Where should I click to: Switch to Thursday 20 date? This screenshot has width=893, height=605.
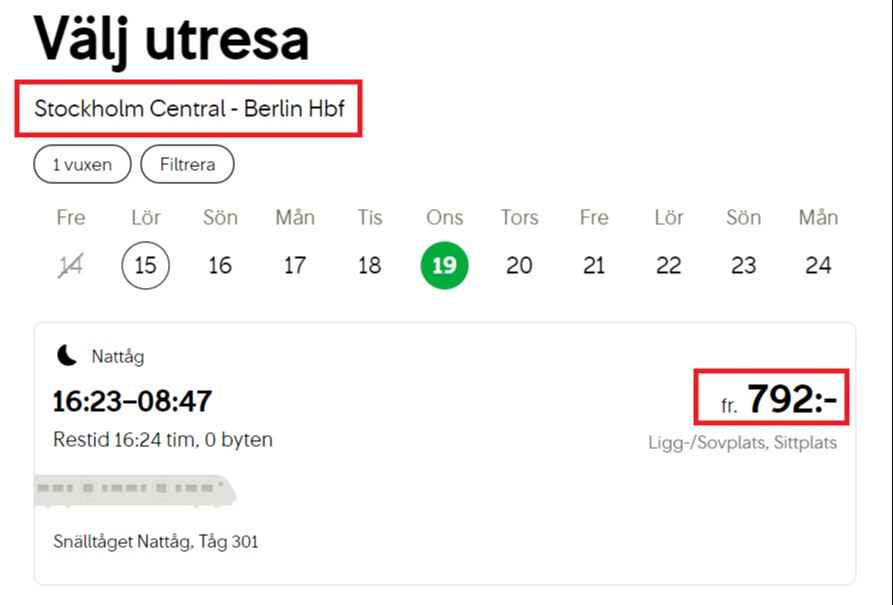[519, 266]
